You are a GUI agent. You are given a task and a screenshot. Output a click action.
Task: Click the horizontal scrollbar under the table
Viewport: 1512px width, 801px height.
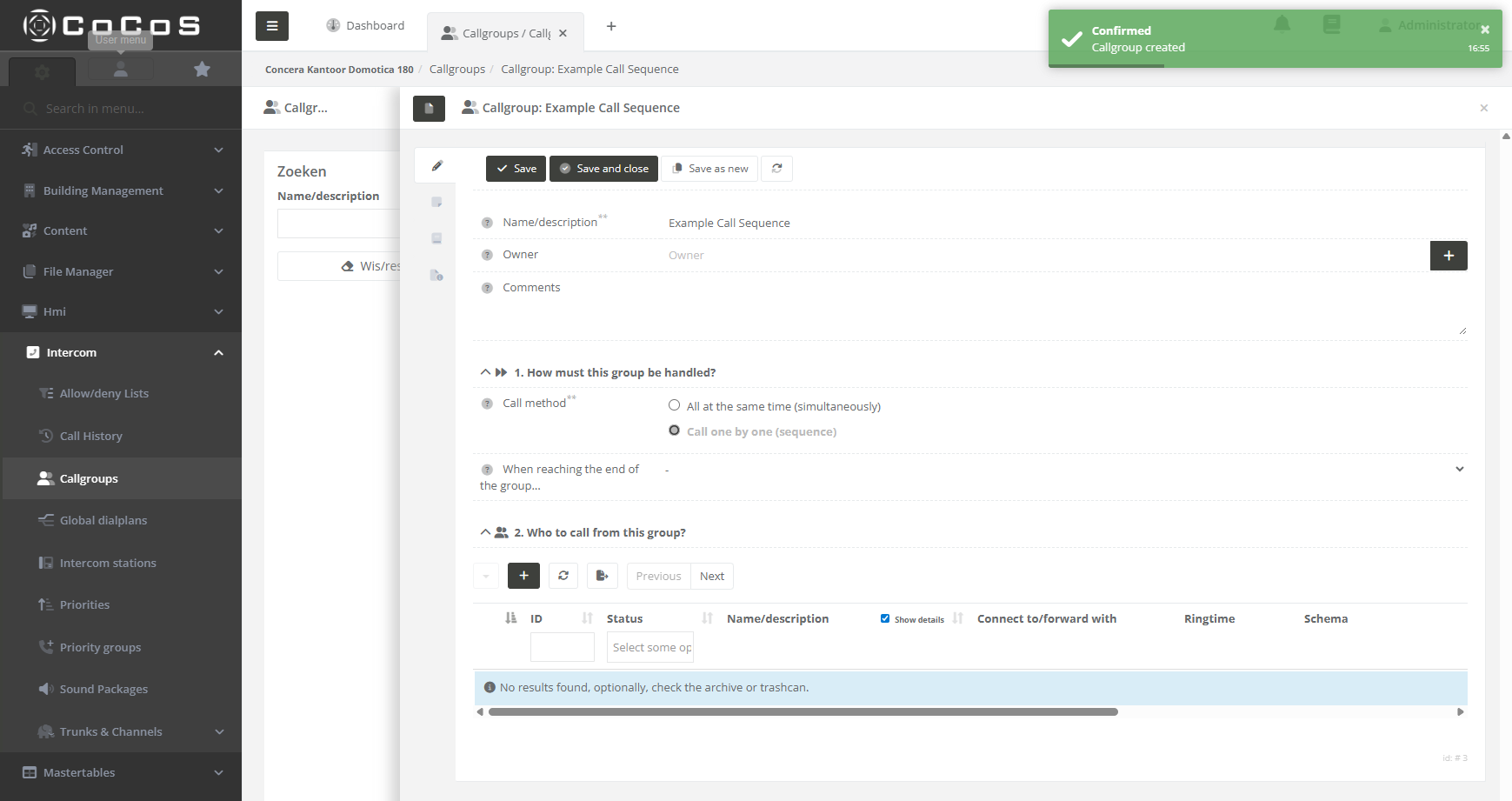point(803,711)
